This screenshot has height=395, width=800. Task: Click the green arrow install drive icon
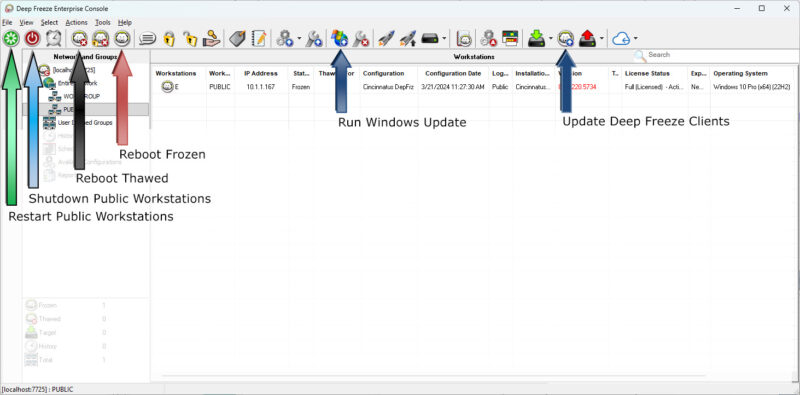click(x=537, y=38)
